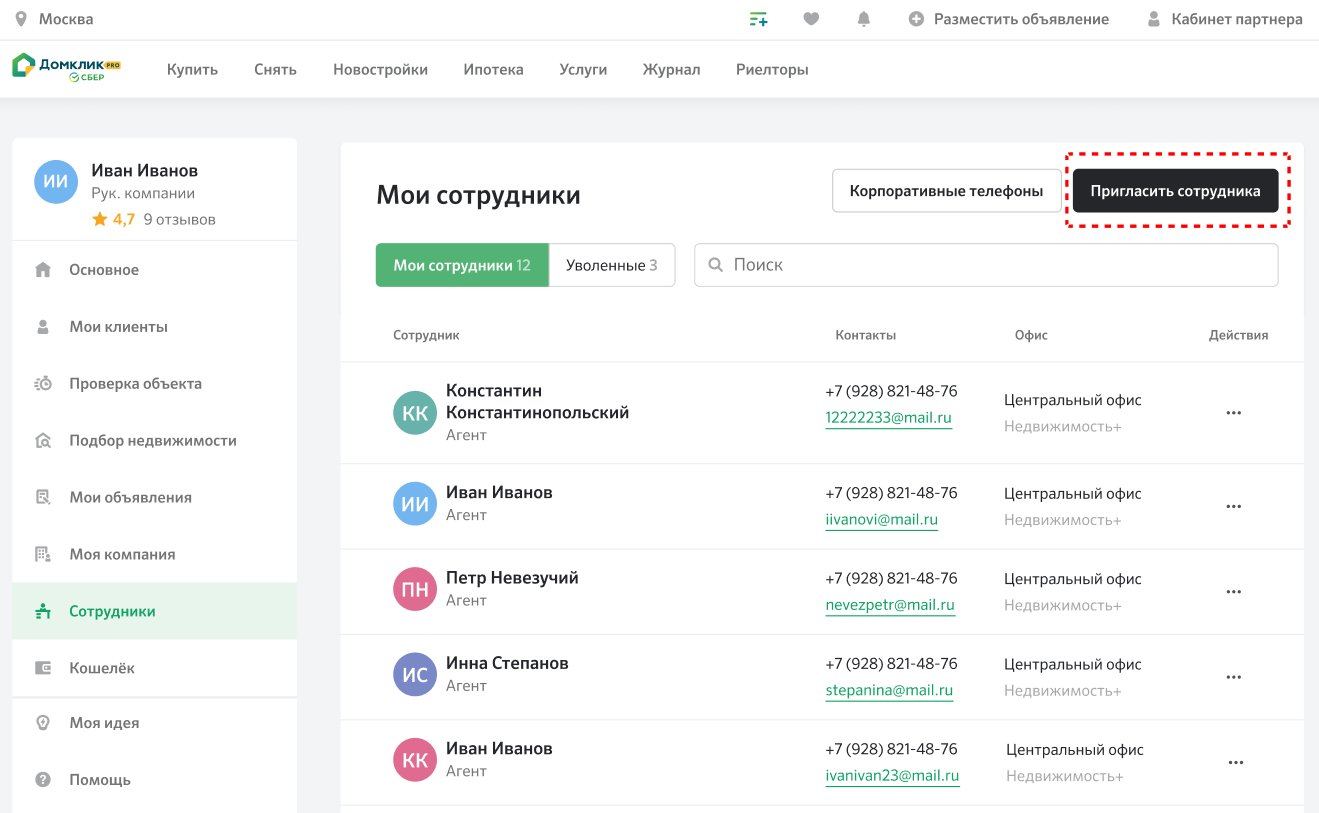Click the name Инна Степанов
Image resolution: width=1319 pixels, height=813 pixels.
(x=507, y=663)
